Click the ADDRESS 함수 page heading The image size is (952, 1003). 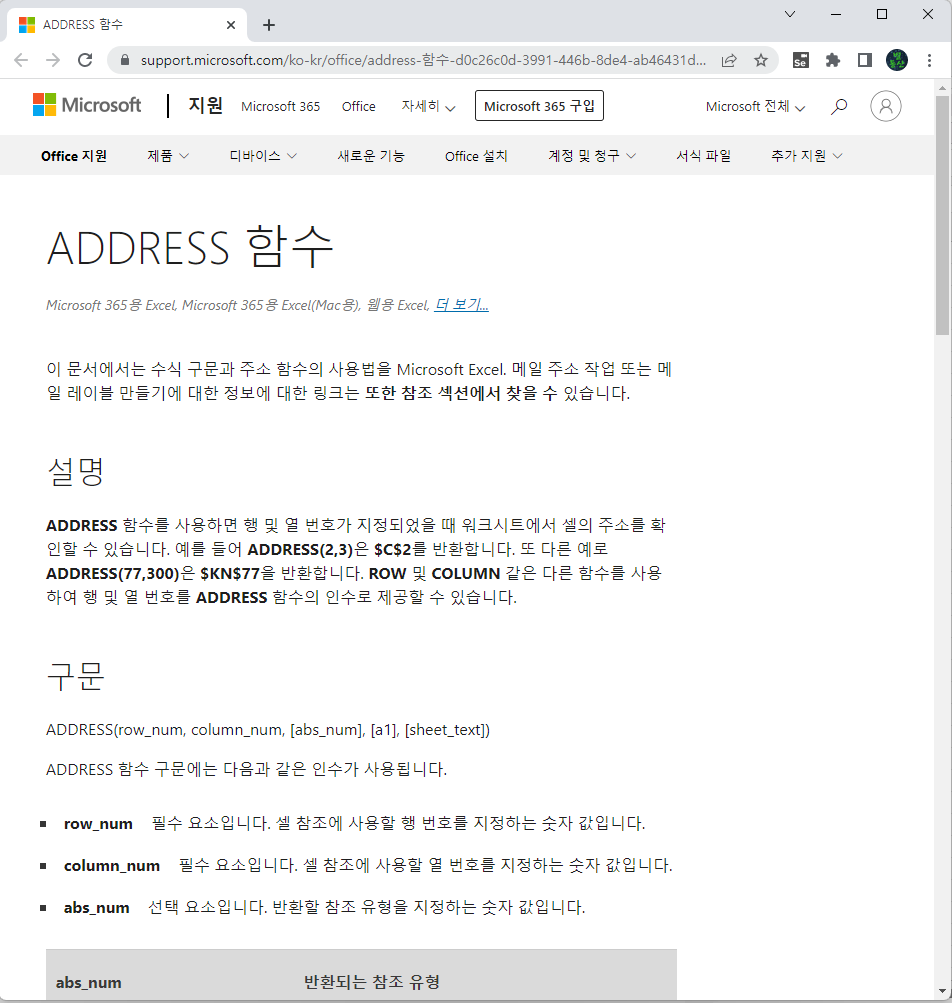click(x=190, y=247)
